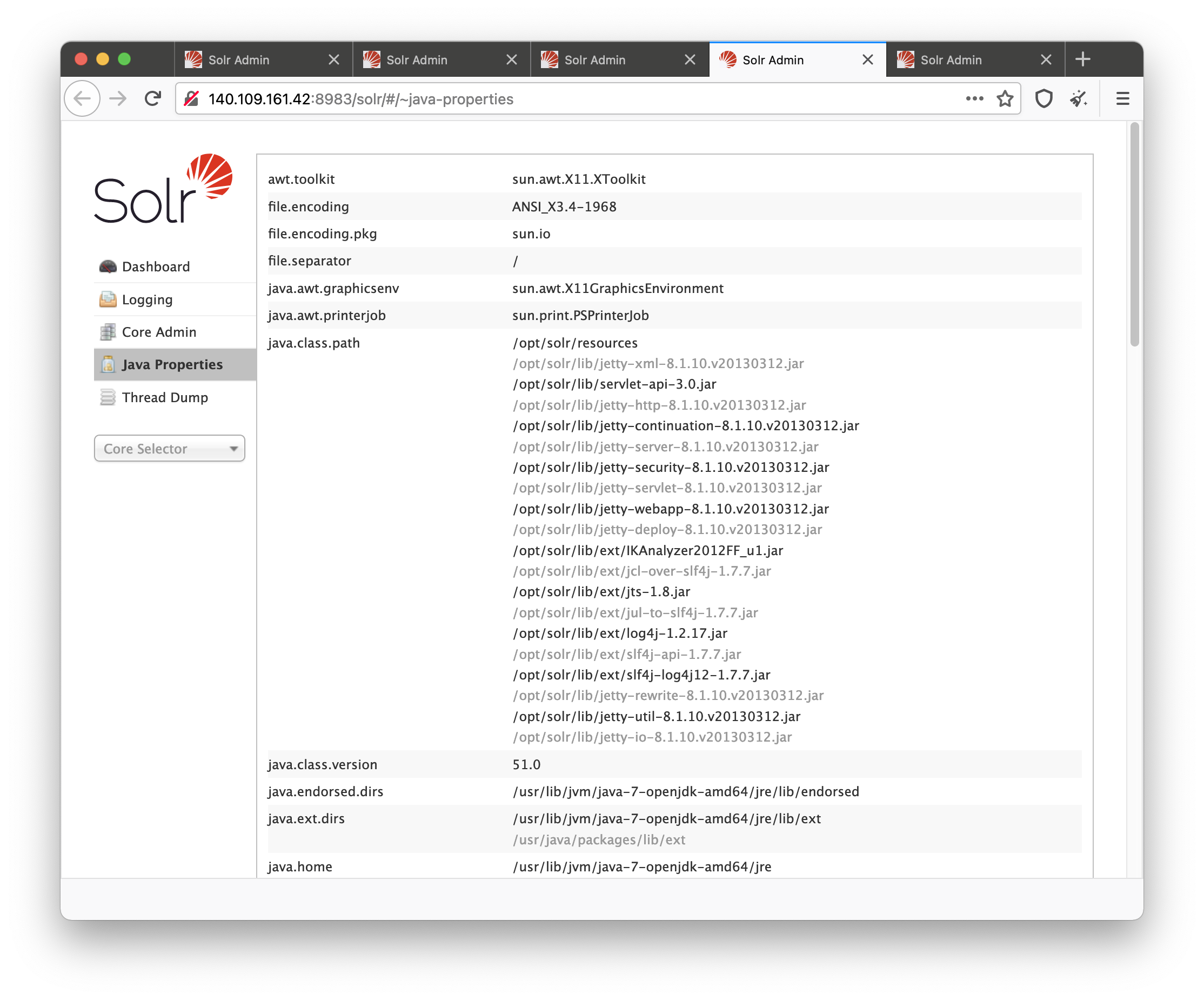Reload the current page
Screen dimensions: 1204x1000
pos(152,98)
